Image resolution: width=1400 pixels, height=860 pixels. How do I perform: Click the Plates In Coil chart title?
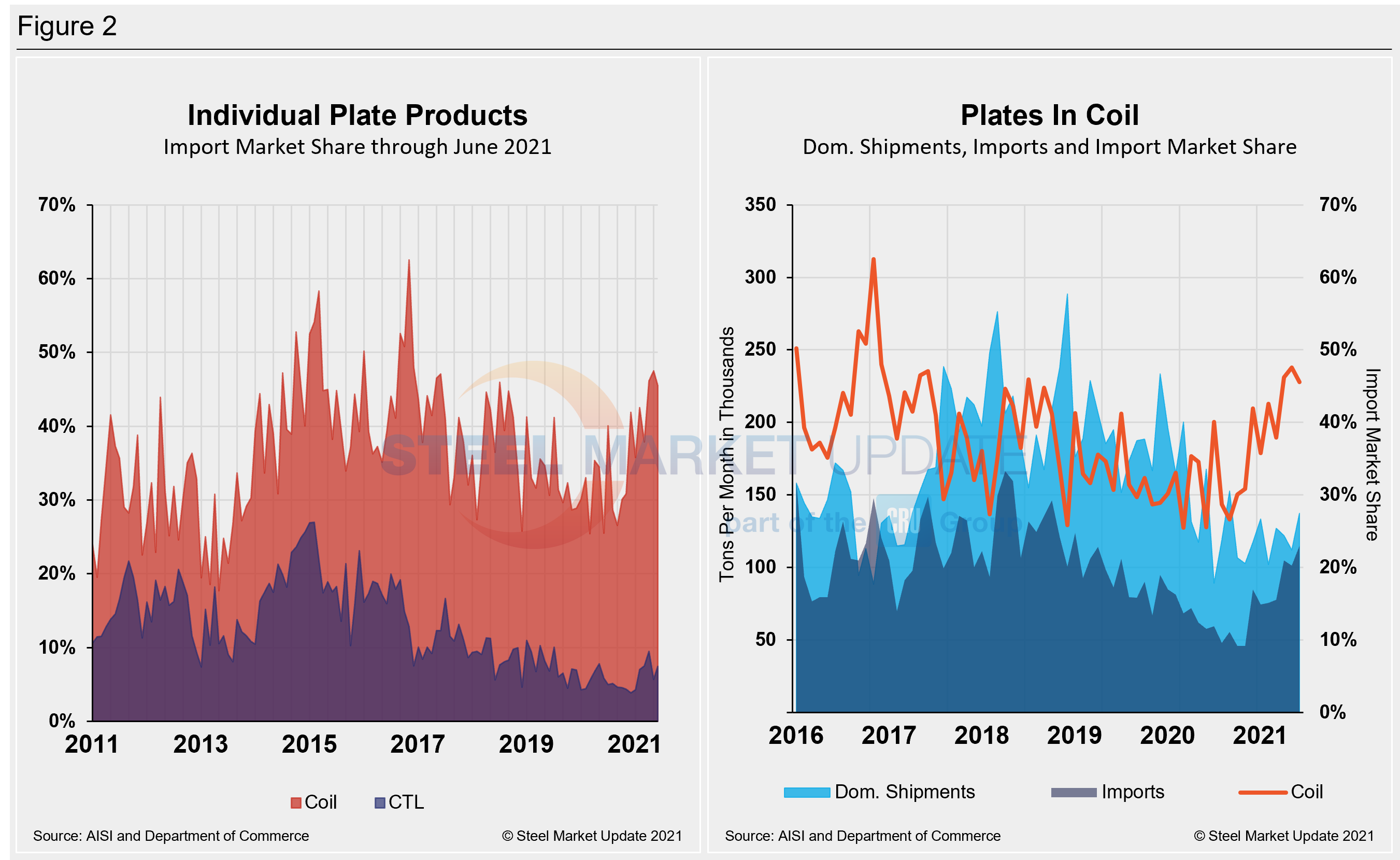pos(1049,116)
